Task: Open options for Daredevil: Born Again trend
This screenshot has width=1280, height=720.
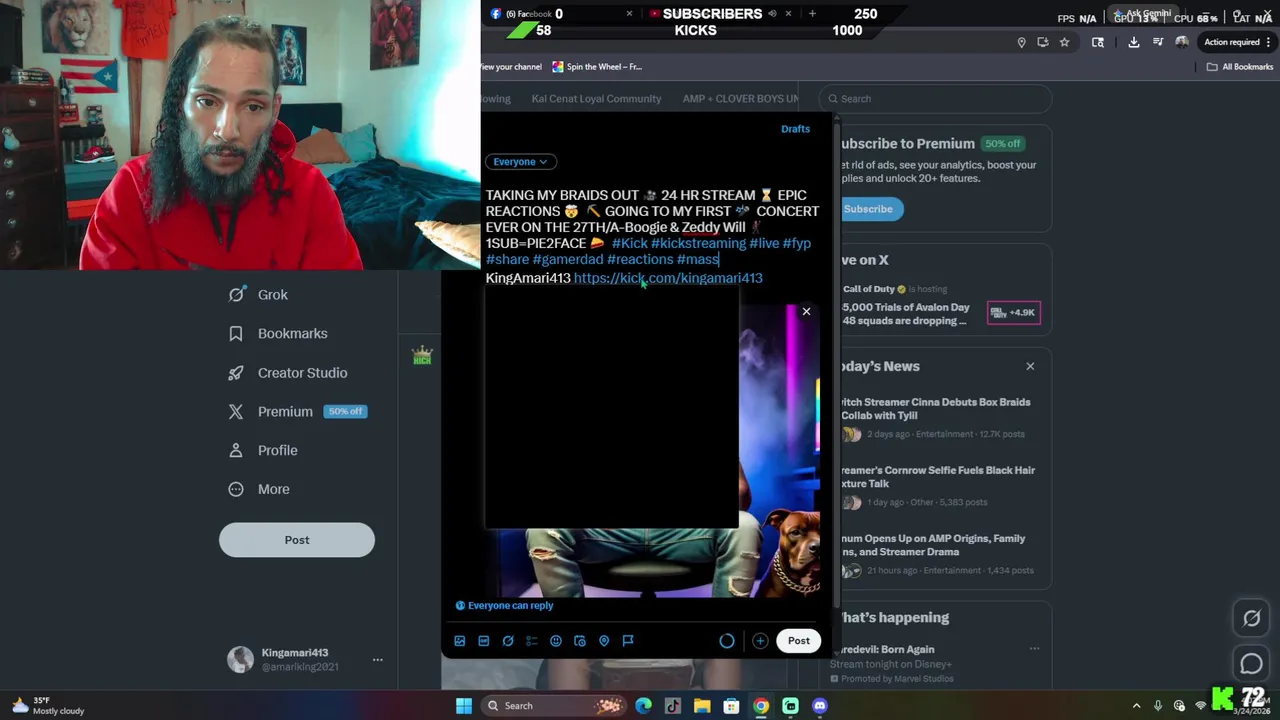Action: (1034, 649)
